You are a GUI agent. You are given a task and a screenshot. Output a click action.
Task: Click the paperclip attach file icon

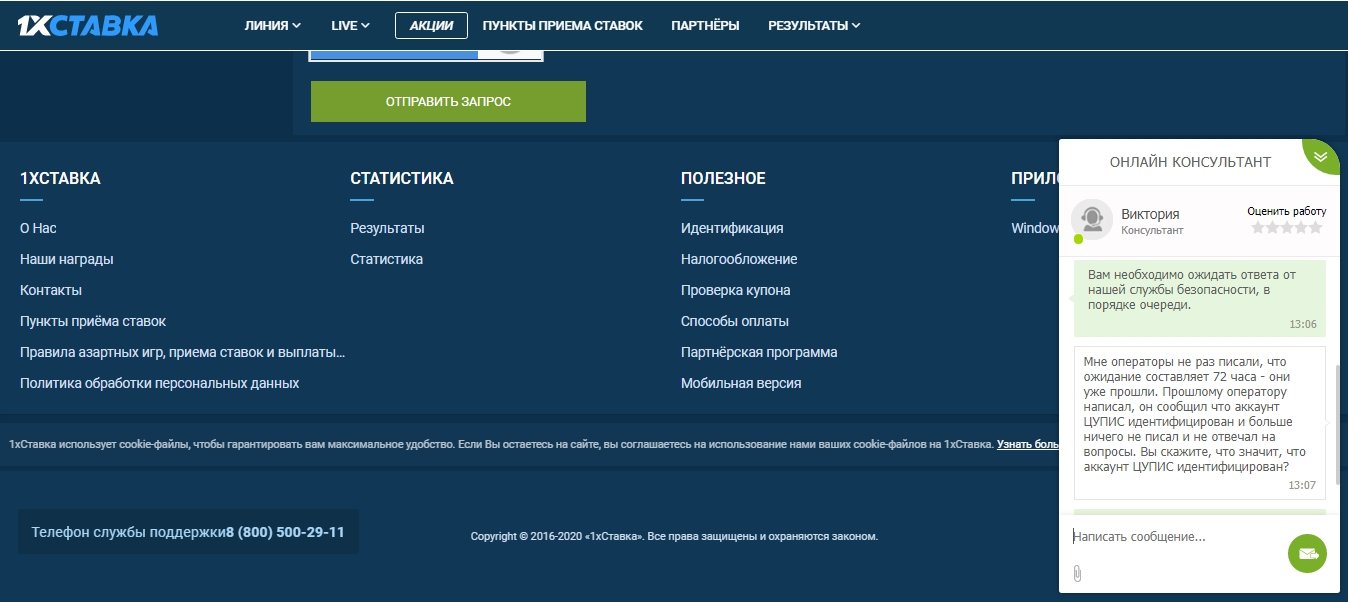pos(1077,573)
